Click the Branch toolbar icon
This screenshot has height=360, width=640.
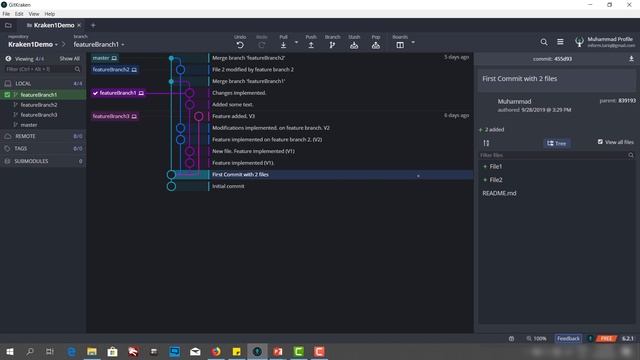tap(332, 45)
